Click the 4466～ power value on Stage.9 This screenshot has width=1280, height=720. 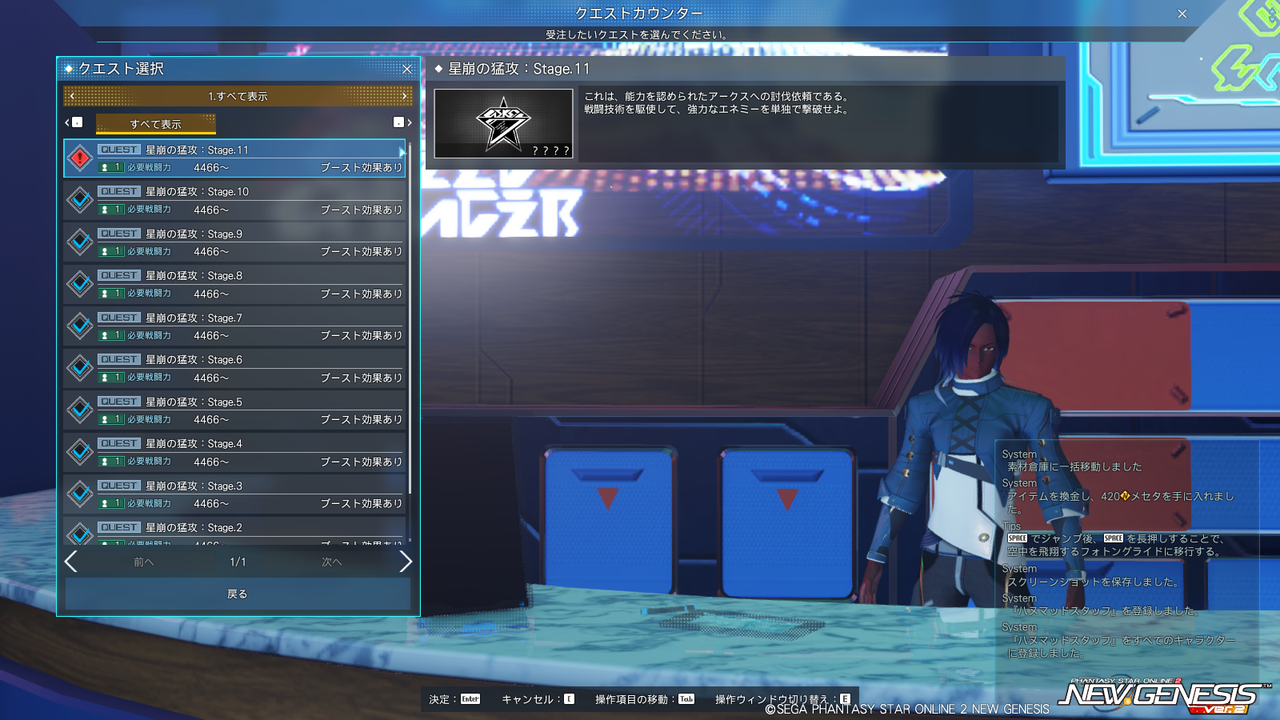(211, 252)
